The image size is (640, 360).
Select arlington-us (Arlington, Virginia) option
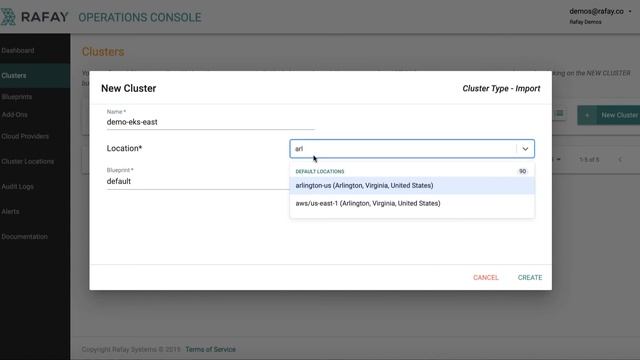[412, 185]
